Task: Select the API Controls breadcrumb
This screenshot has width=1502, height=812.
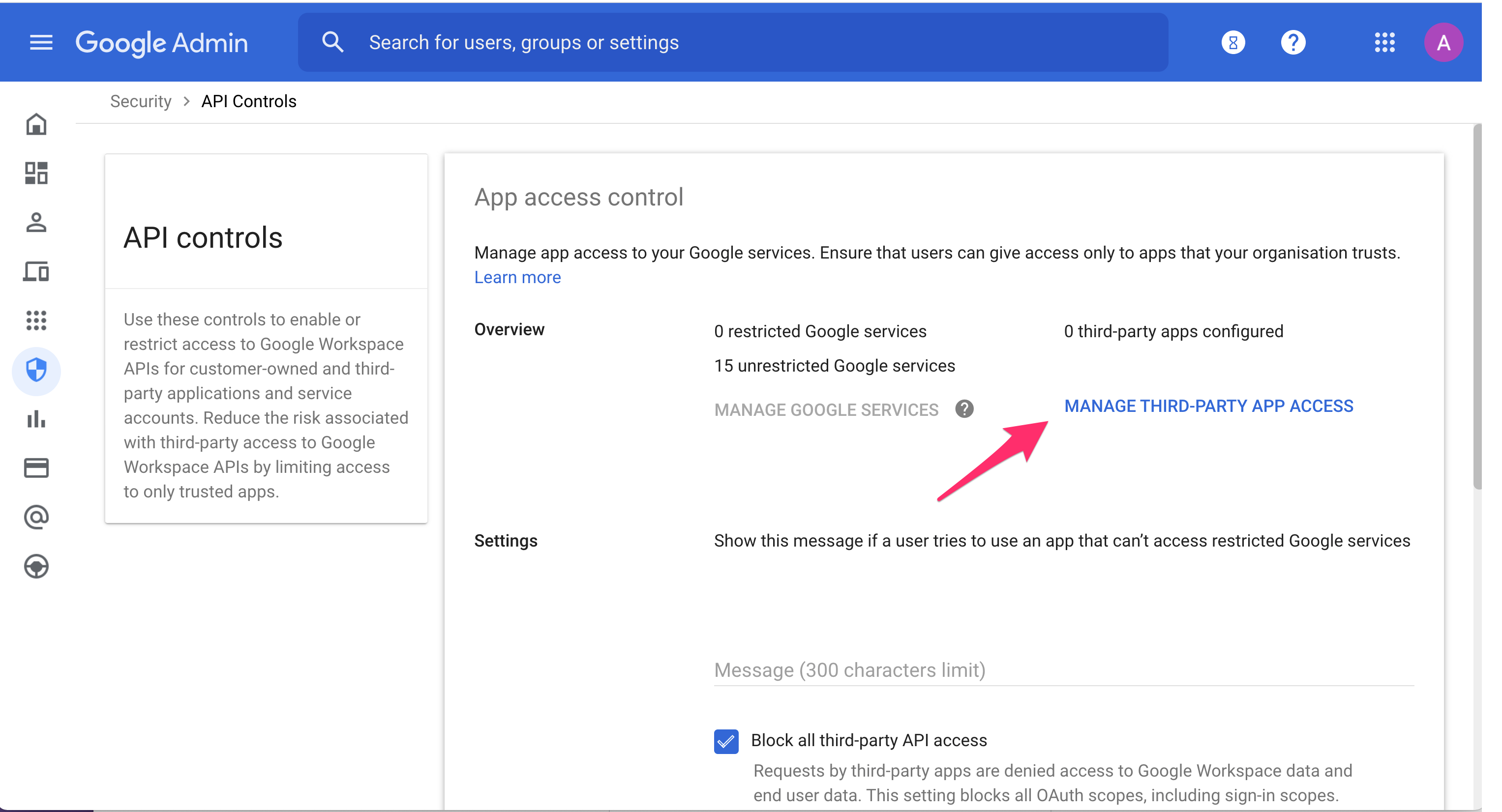Action: [x=248, y=101]
